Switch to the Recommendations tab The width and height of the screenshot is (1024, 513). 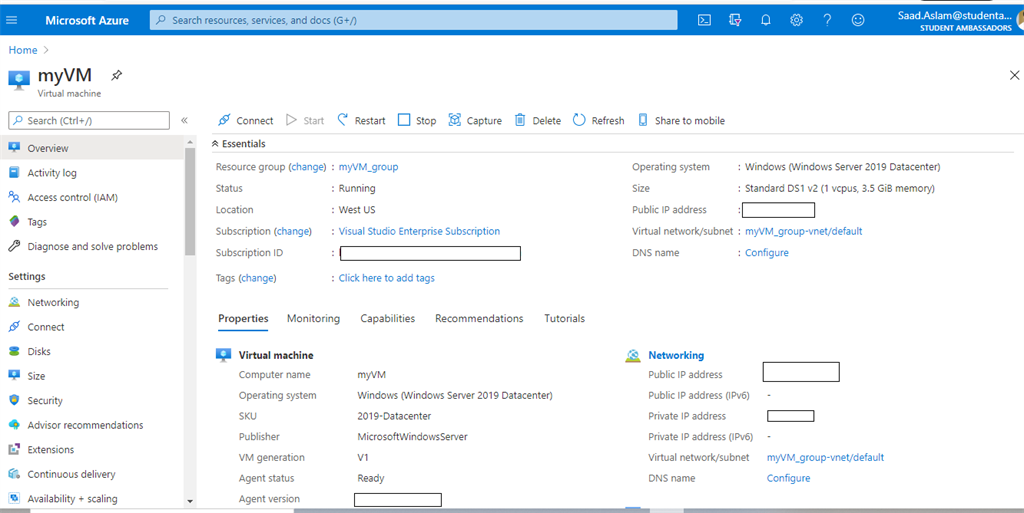pyautogui.click(x=479, y=319)
